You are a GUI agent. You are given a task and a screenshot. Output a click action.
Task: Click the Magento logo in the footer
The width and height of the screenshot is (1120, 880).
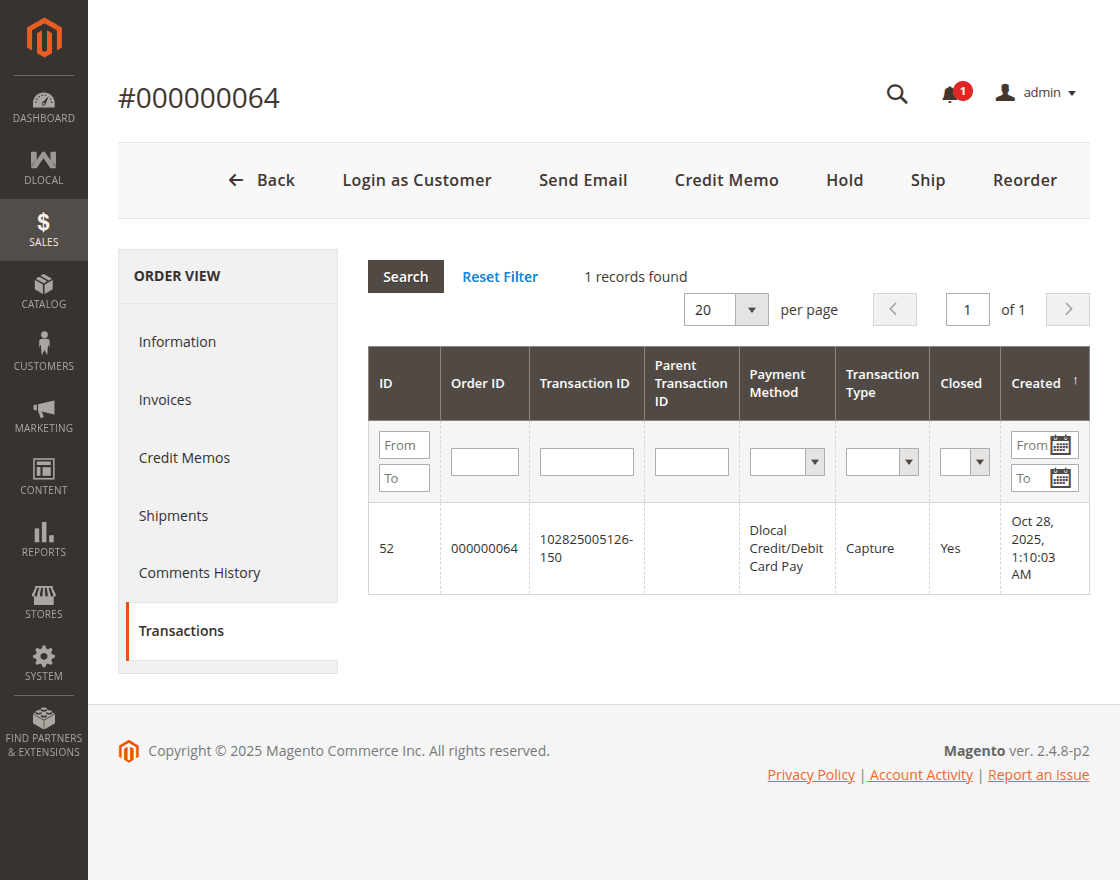coord(129,751)
